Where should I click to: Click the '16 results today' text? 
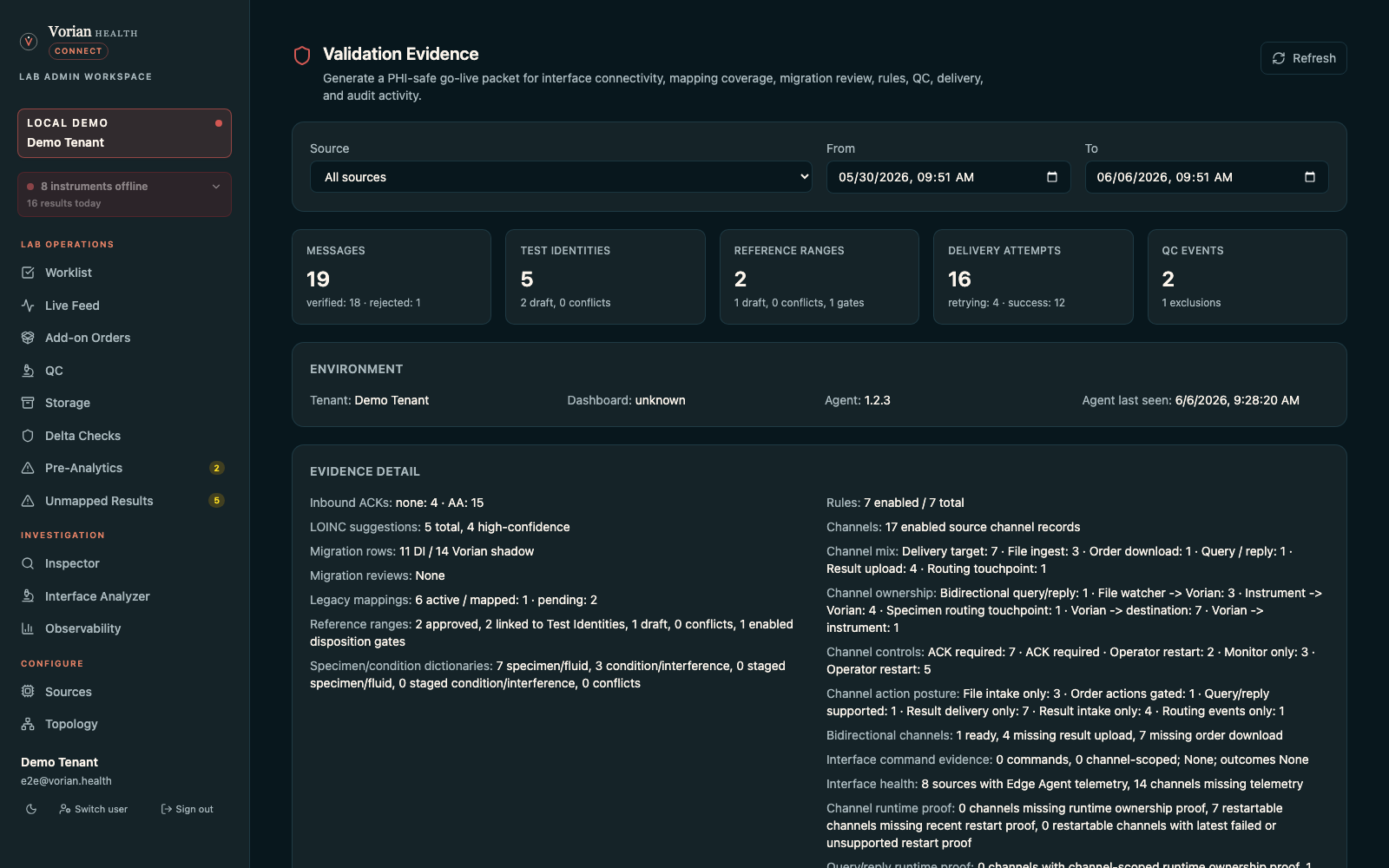pyautogui.click(x=64, y=203)
